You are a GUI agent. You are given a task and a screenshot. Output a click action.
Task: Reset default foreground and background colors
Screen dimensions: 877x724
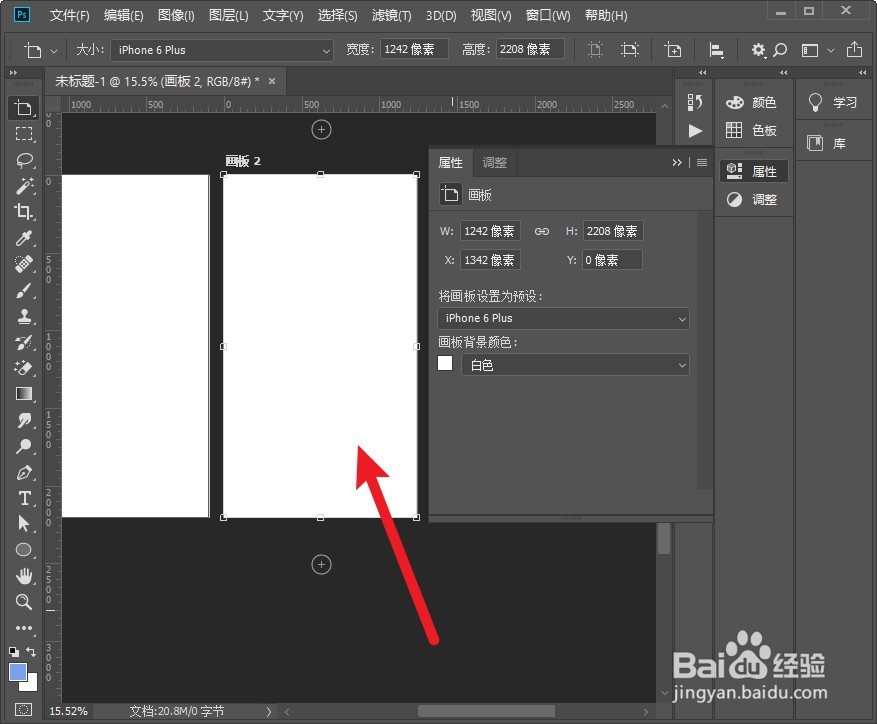(14, 652)
